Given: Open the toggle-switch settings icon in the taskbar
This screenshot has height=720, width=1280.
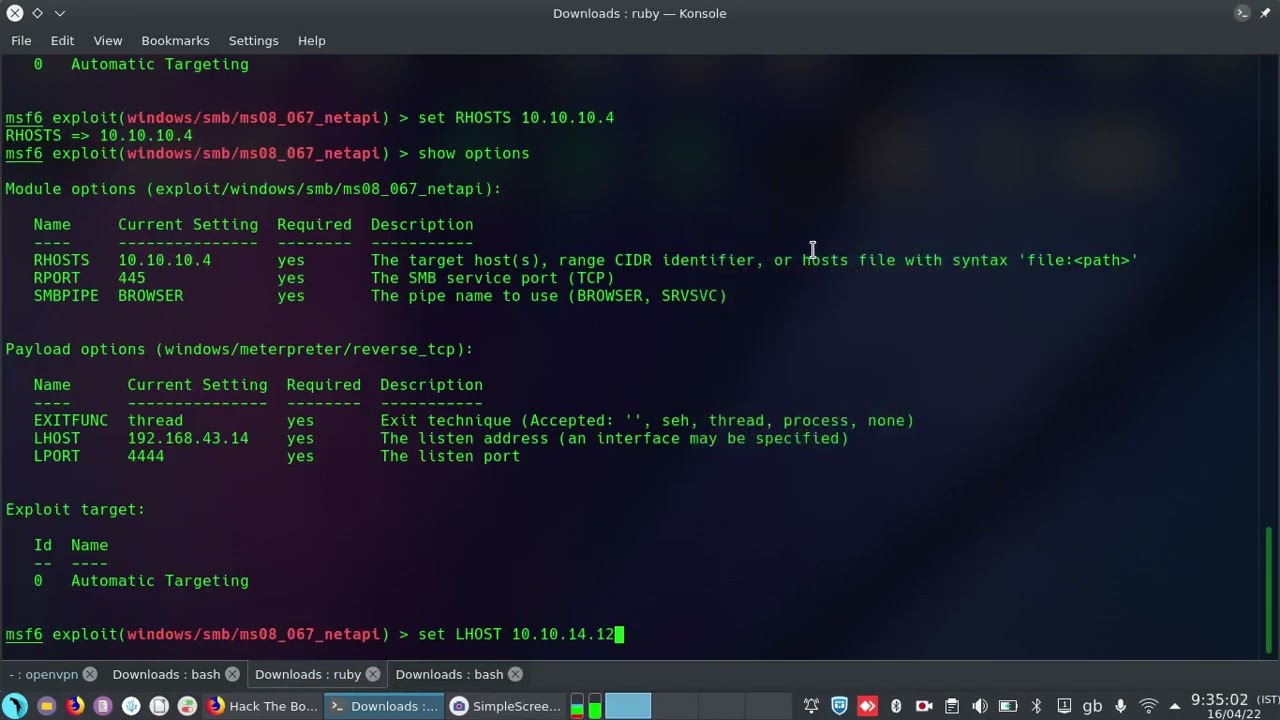Looking at the screenshot, I should coord(187,706).
